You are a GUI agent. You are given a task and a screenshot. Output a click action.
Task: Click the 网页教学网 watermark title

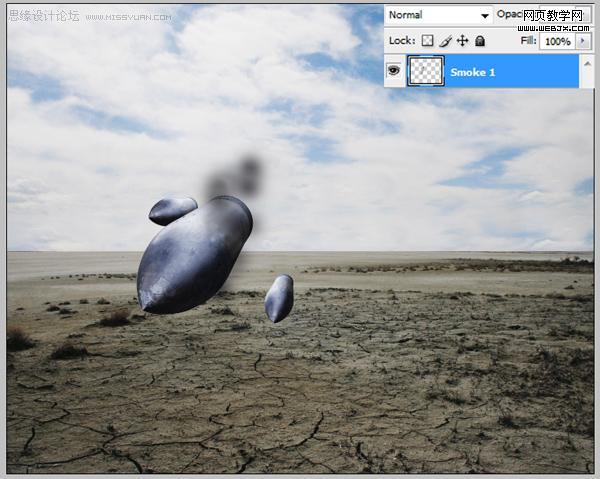[x=553, y=16]
